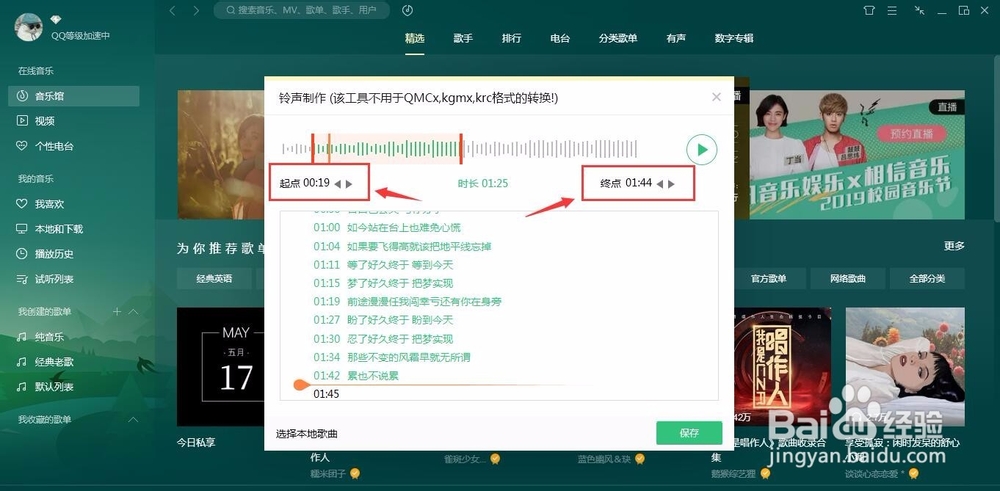
Task: Play the ringtone preview
Action: click(702, 150)
